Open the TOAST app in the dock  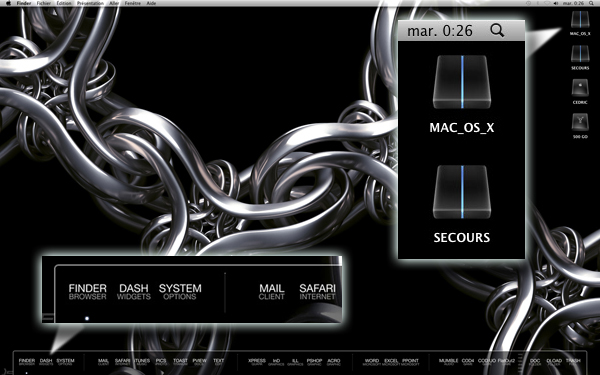point(180,362)
